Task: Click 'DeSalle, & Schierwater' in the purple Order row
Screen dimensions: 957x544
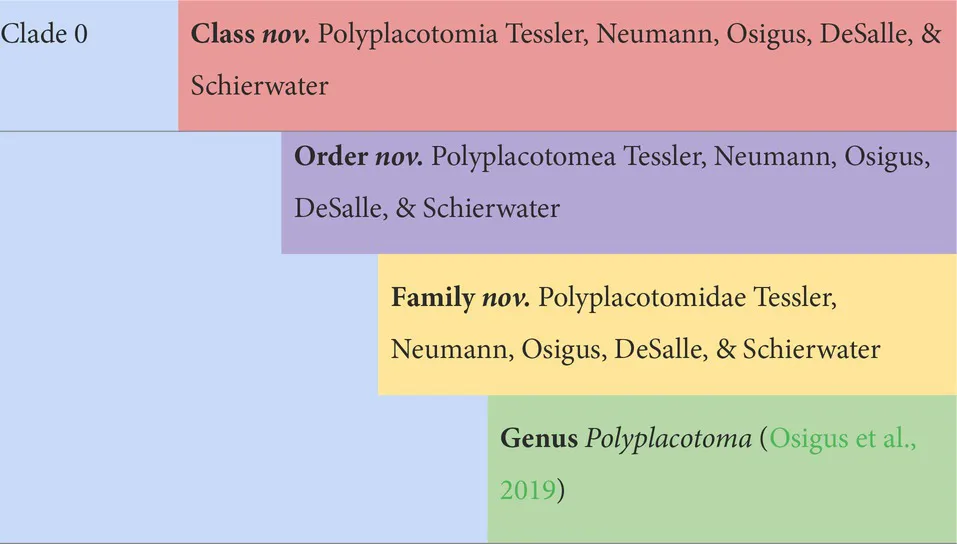Action: tap(427, 209)
